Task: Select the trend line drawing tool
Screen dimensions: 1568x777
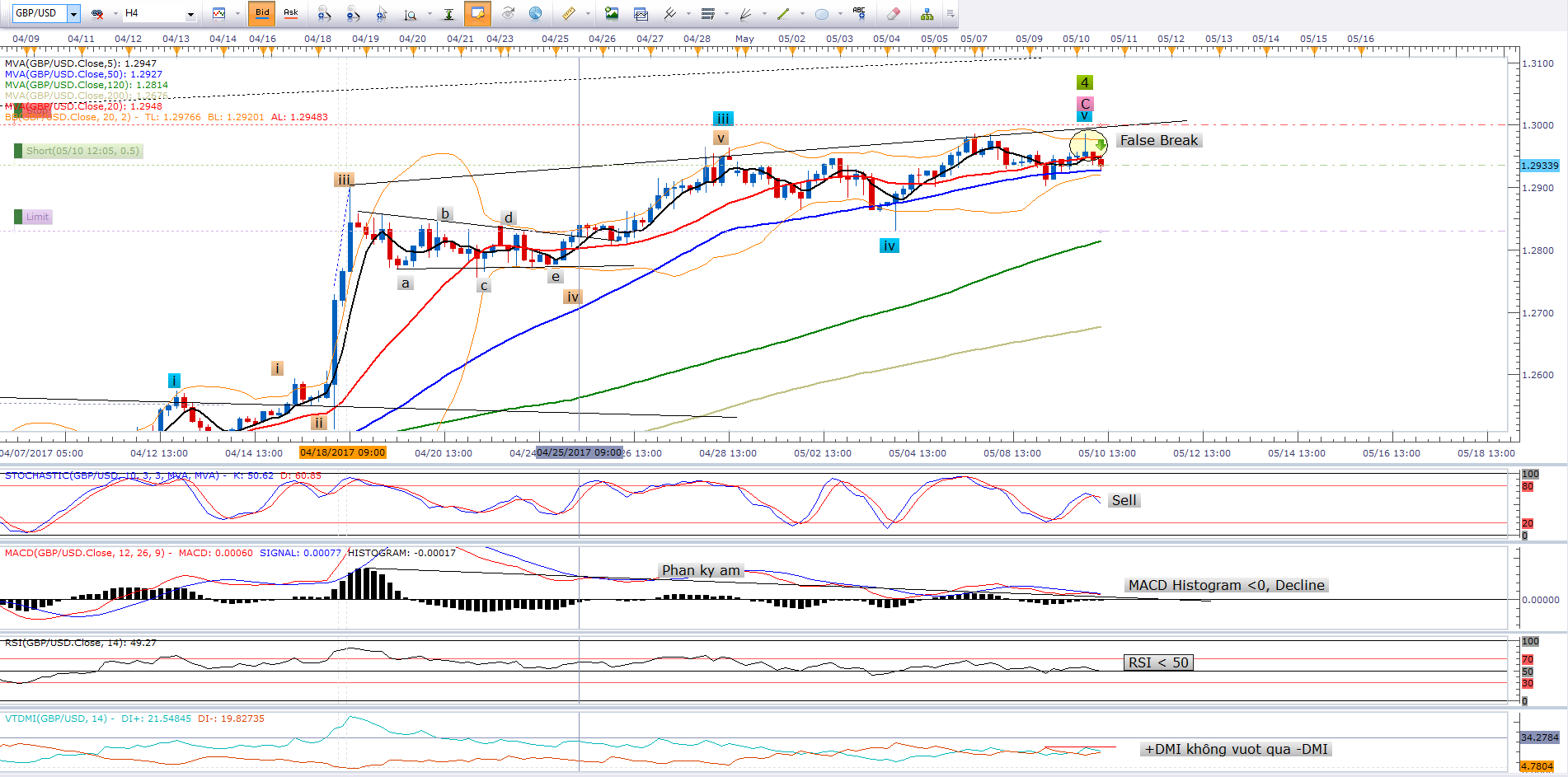Action: (782, 13)
